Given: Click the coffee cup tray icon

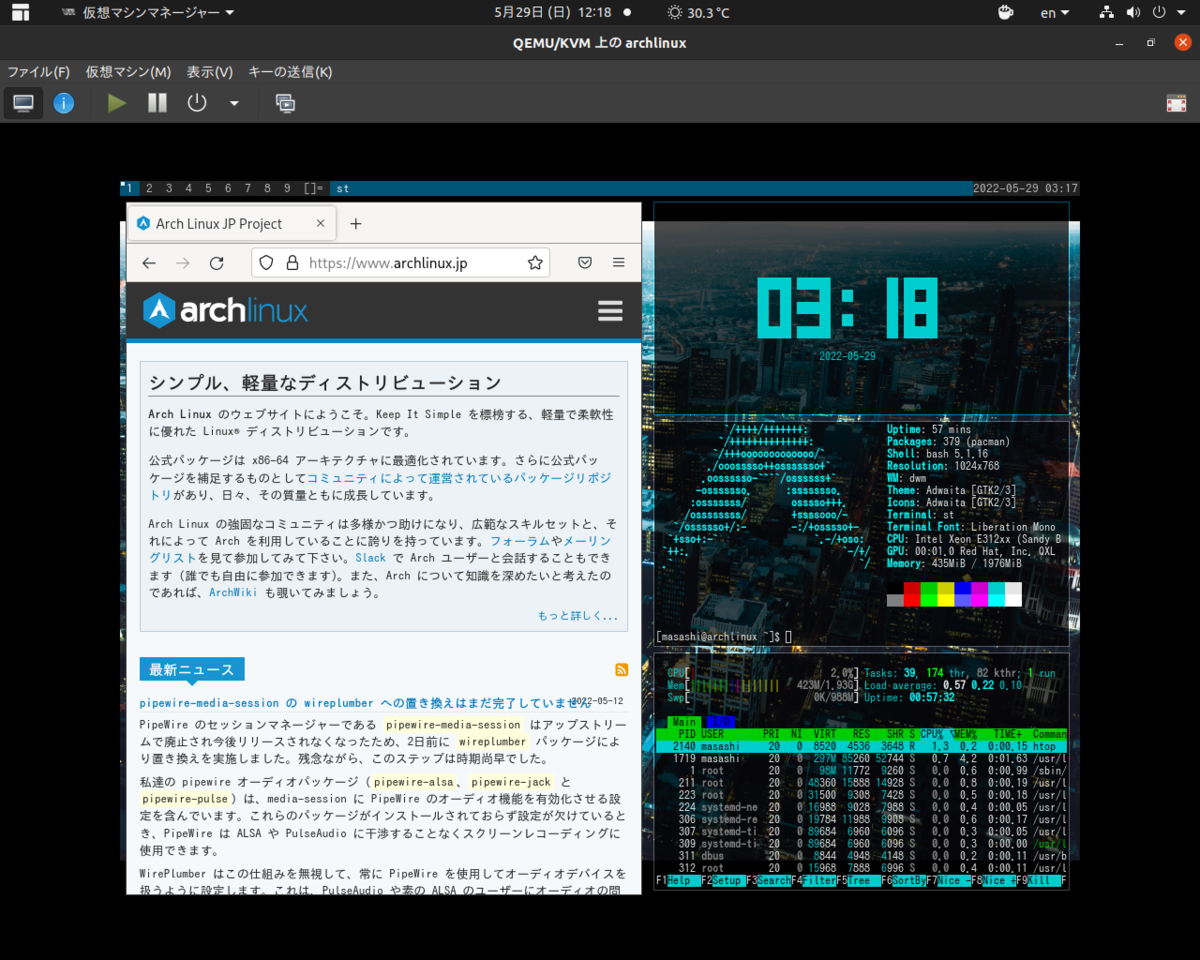Looking at the screenshot, I should coord(1007,13).
